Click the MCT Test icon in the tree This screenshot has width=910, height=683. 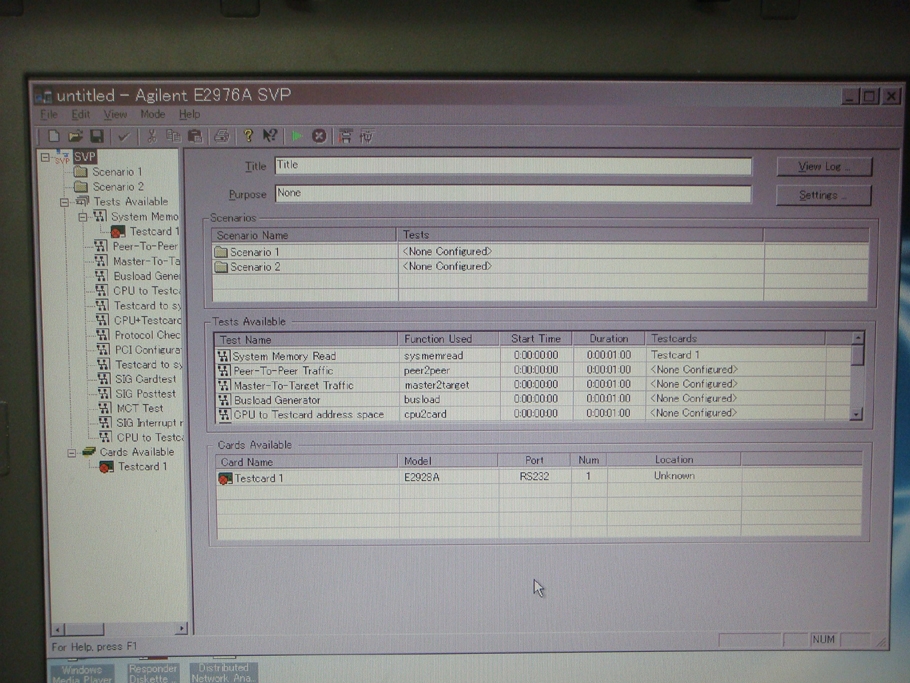click(x=104, y=408)
